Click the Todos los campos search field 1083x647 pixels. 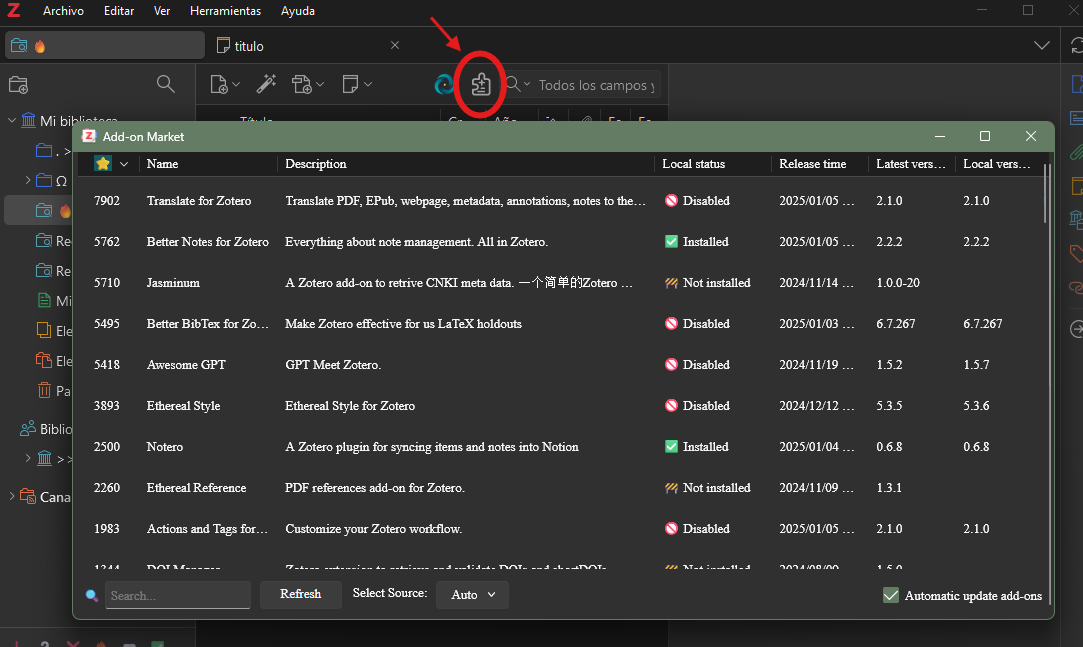pyautogui.click(x=597, y=85)
